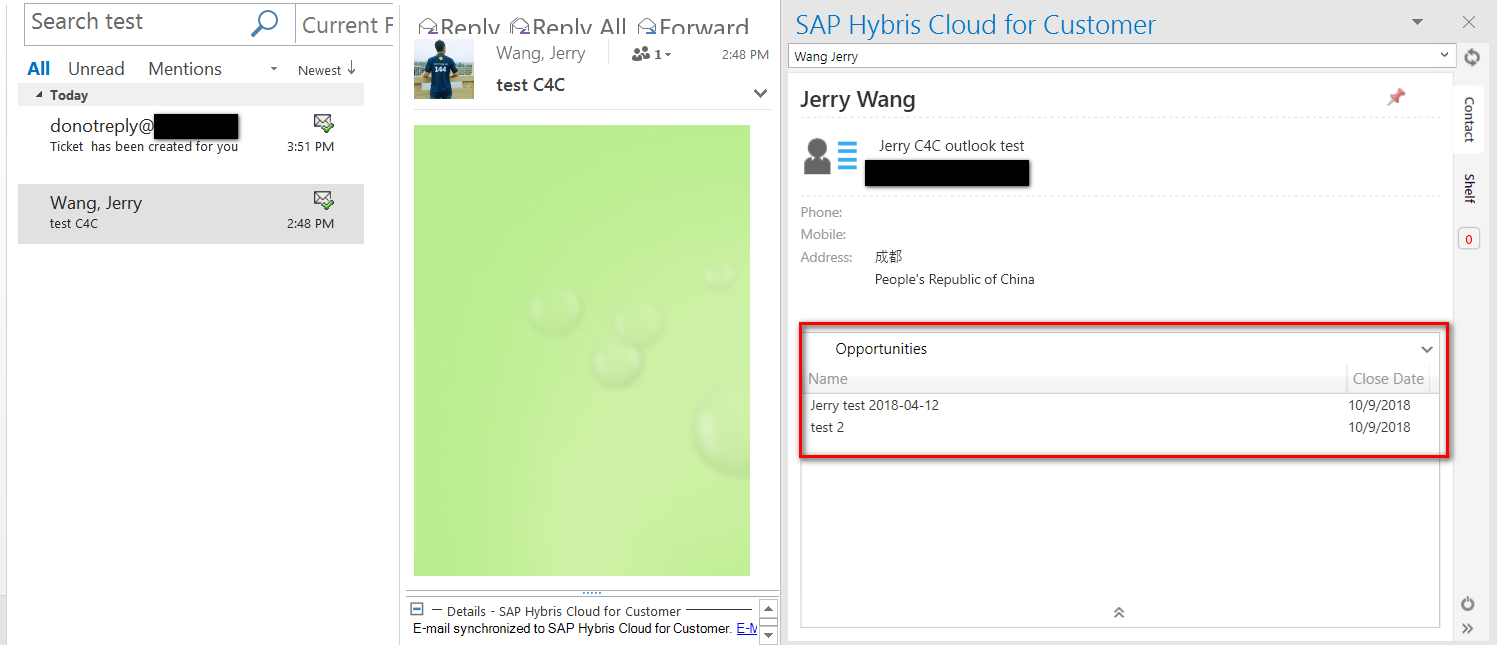Click the Search test input field
The width and height of the screenshot is (1497, 645).
138,22
